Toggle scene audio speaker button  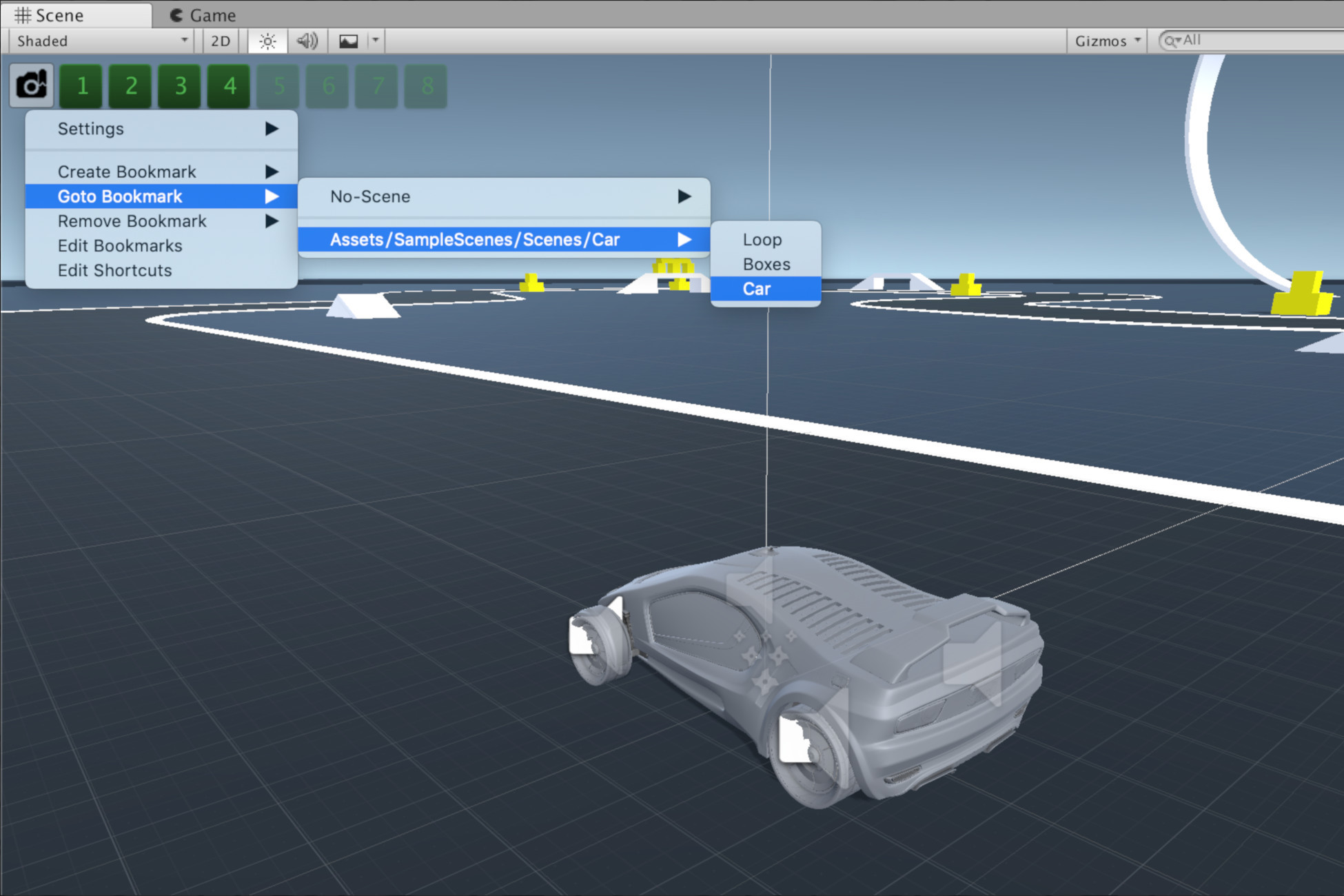click(x=307, y=41)
